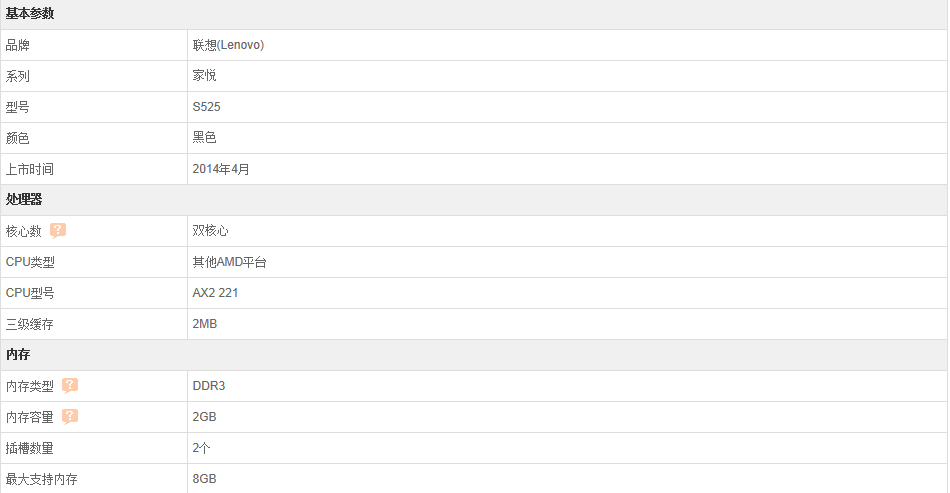Click the 三级缓存 value 2MB
This screenshot has width=950, height=493.
(x=205, y=323)
